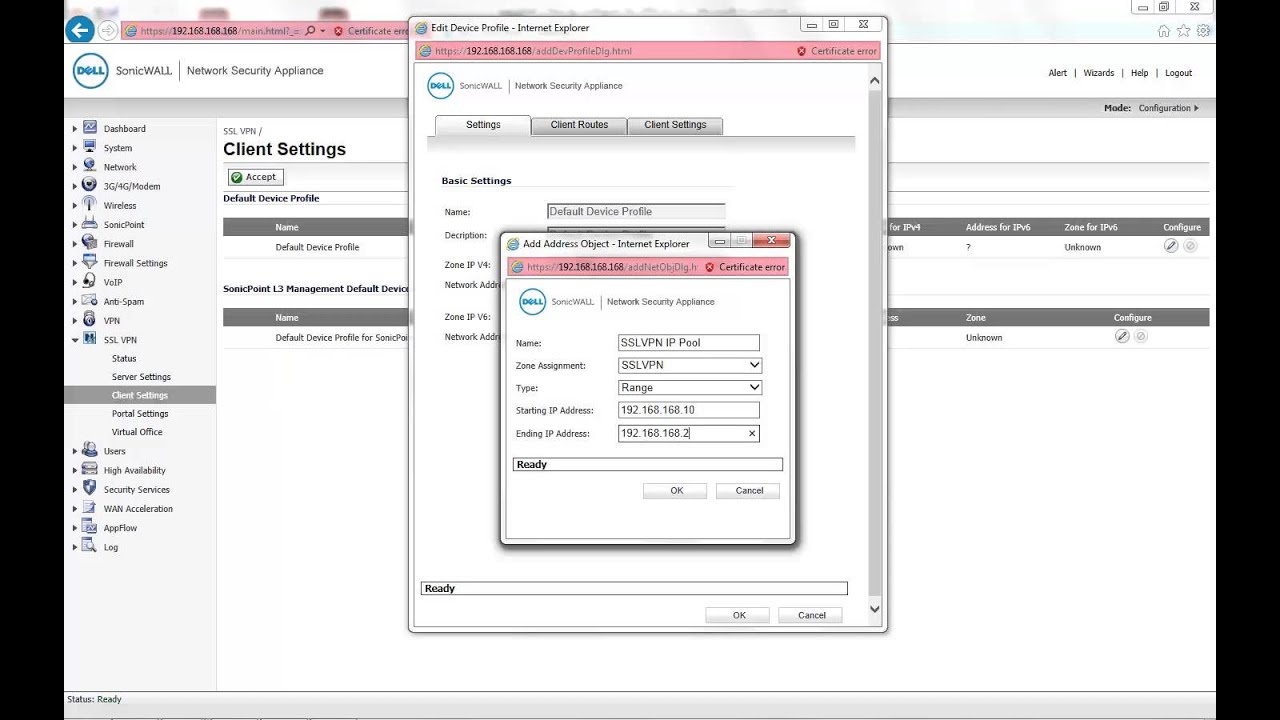
Task: Select the Firewall Settings icon
Action: coord(90,262)
